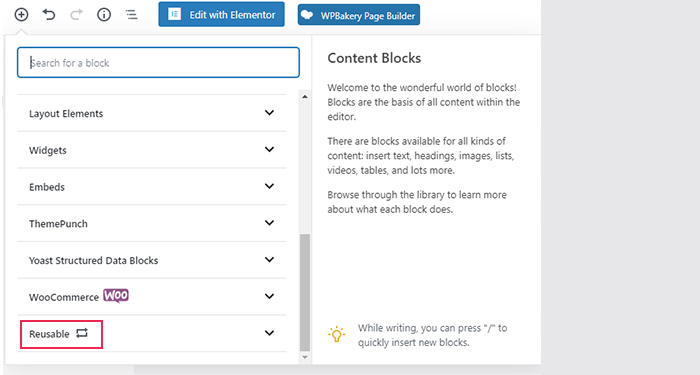Open the Block navigation list icon
The width and height of the screenshot is (700, 375).
tap(131, 15)
